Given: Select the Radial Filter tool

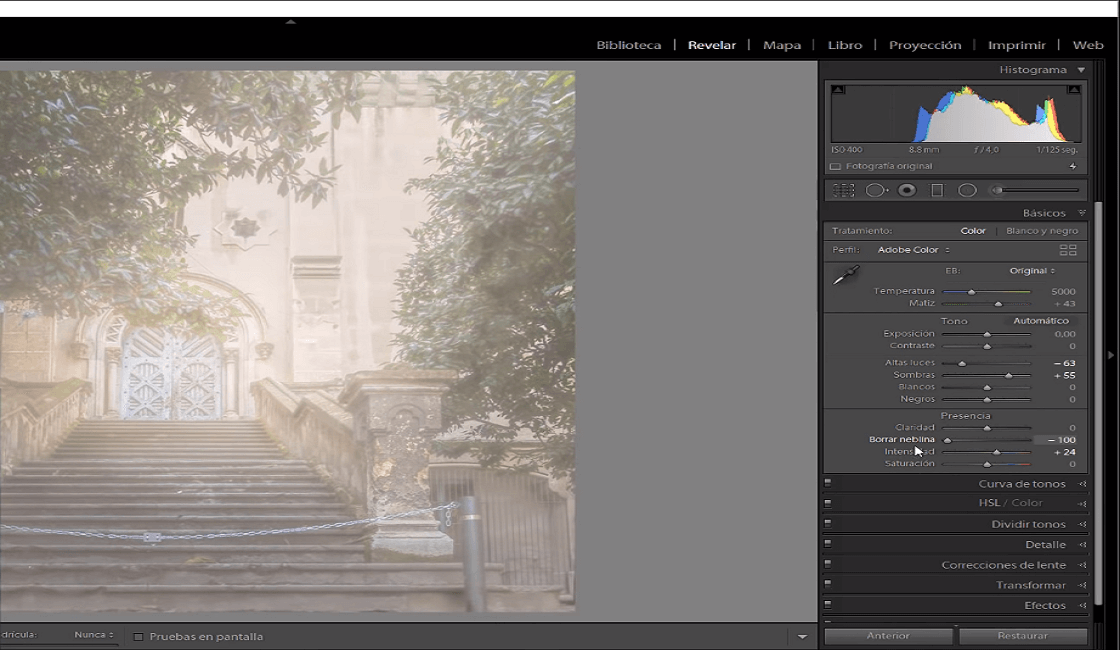Looking at the screenshot, I should (x=967, y=191).
